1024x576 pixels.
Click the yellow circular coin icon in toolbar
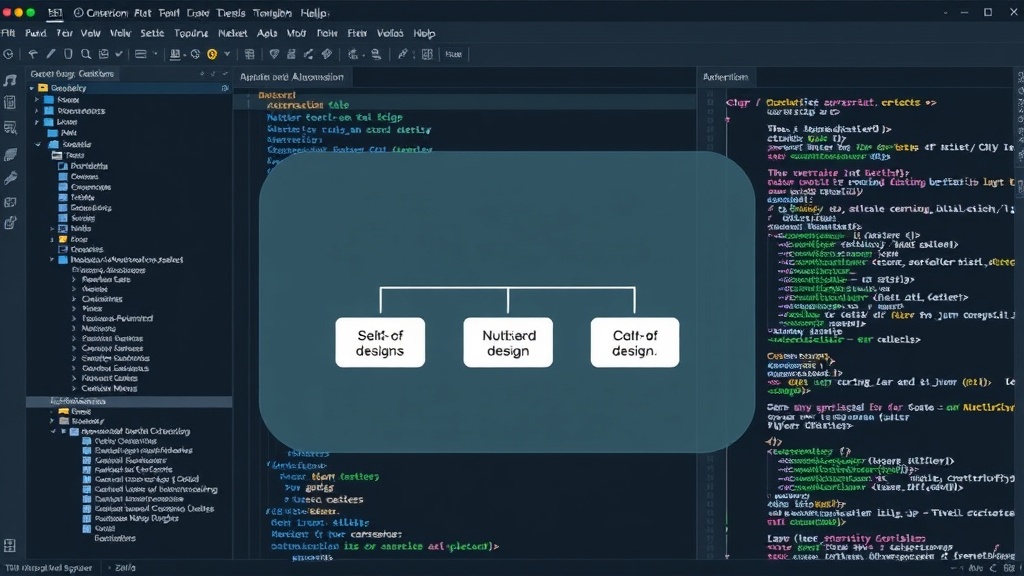[212, 54]
